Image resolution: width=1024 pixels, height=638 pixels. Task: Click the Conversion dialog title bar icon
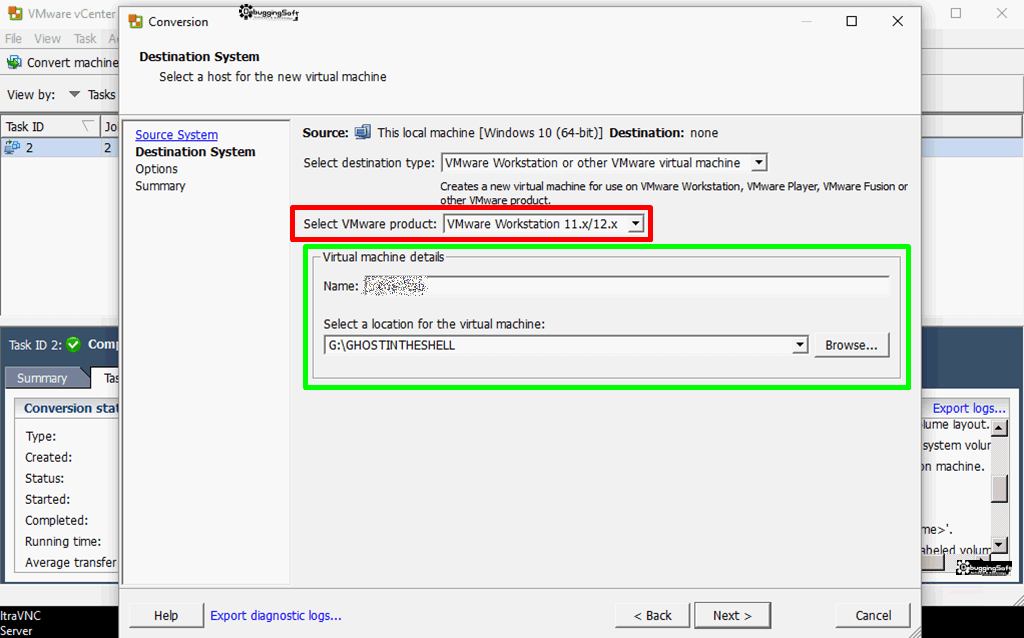point(136,22)
